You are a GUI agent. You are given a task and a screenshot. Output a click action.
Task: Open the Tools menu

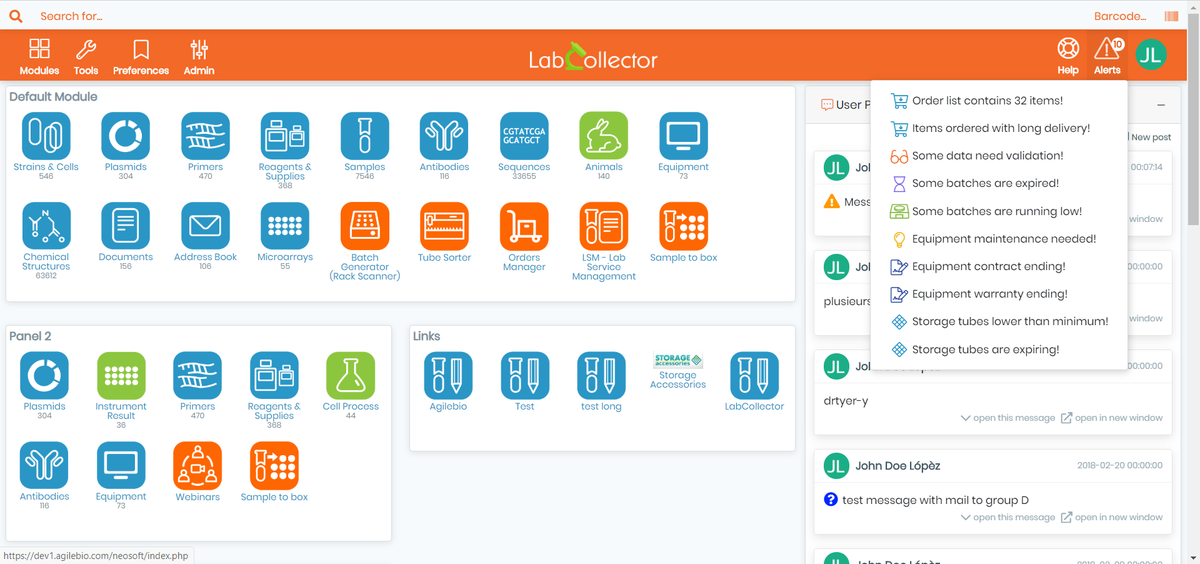[x=86, y=56]
